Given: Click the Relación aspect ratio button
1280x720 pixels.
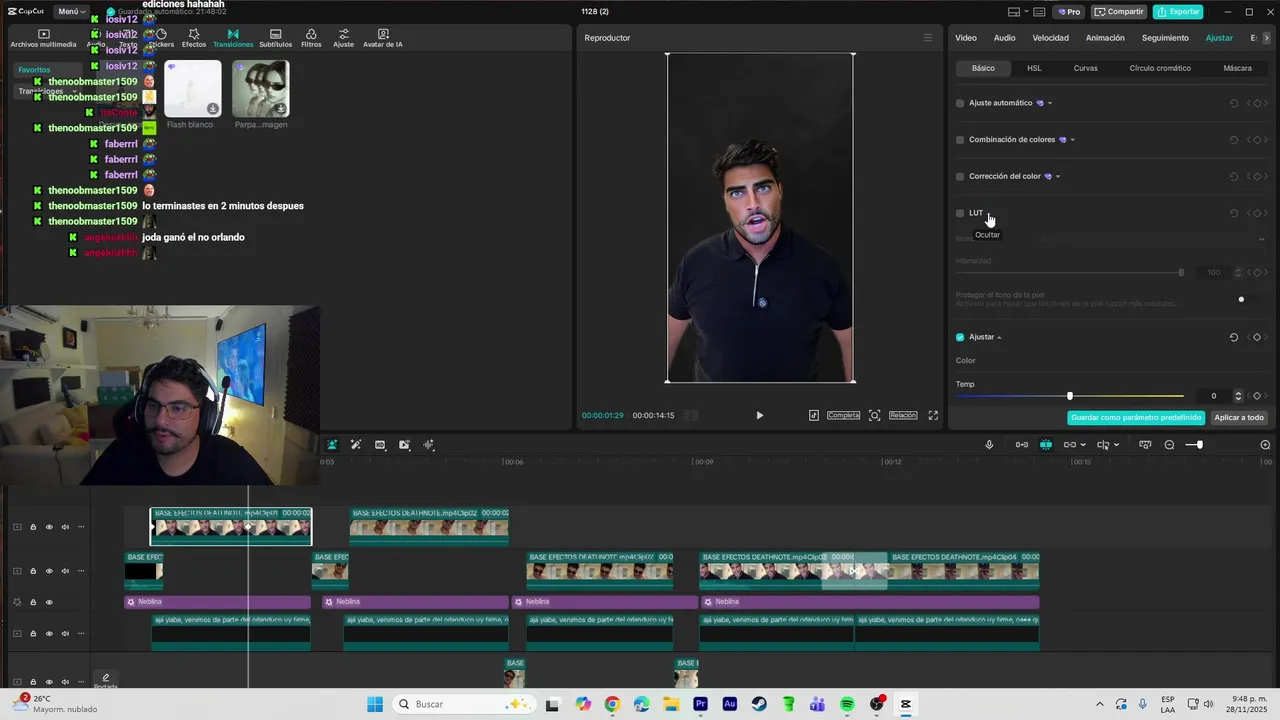Looking at the screenshot, I should pos(903,415).
